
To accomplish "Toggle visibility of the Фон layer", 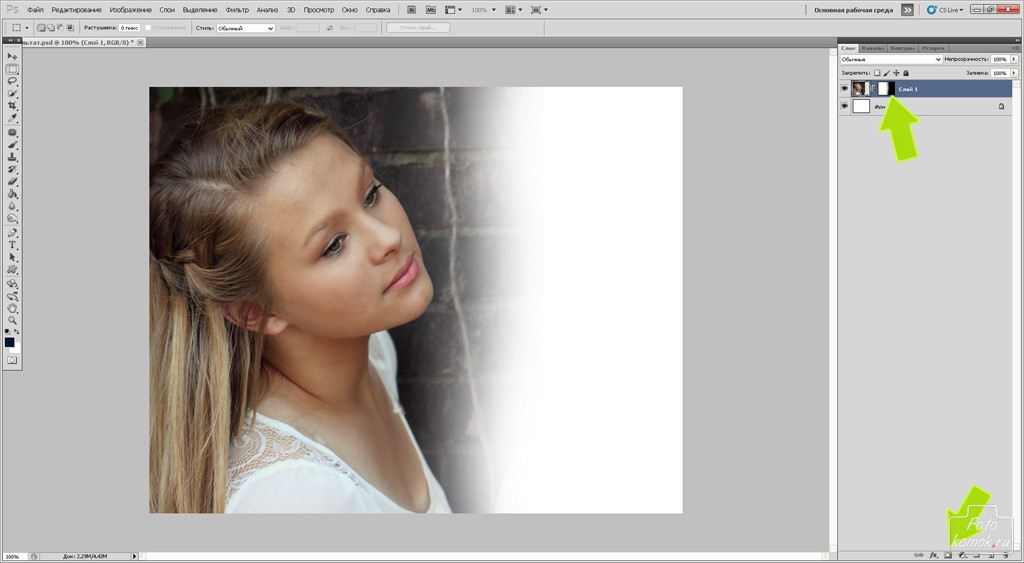I will (x=845, y=106).
